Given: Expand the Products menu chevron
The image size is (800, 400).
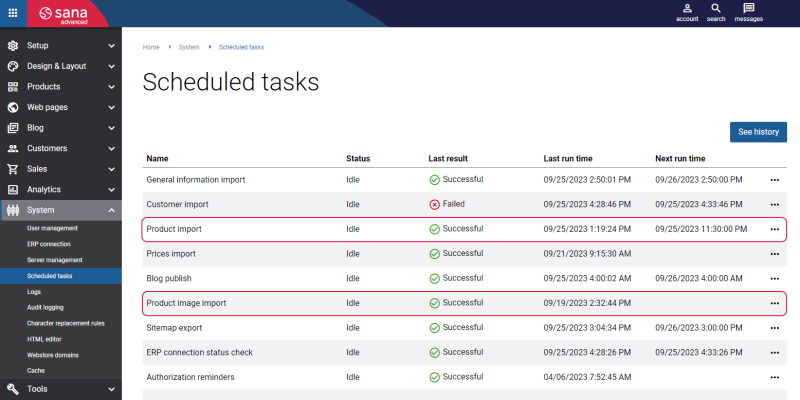Looking at the screenshot, I should [112, 87].
